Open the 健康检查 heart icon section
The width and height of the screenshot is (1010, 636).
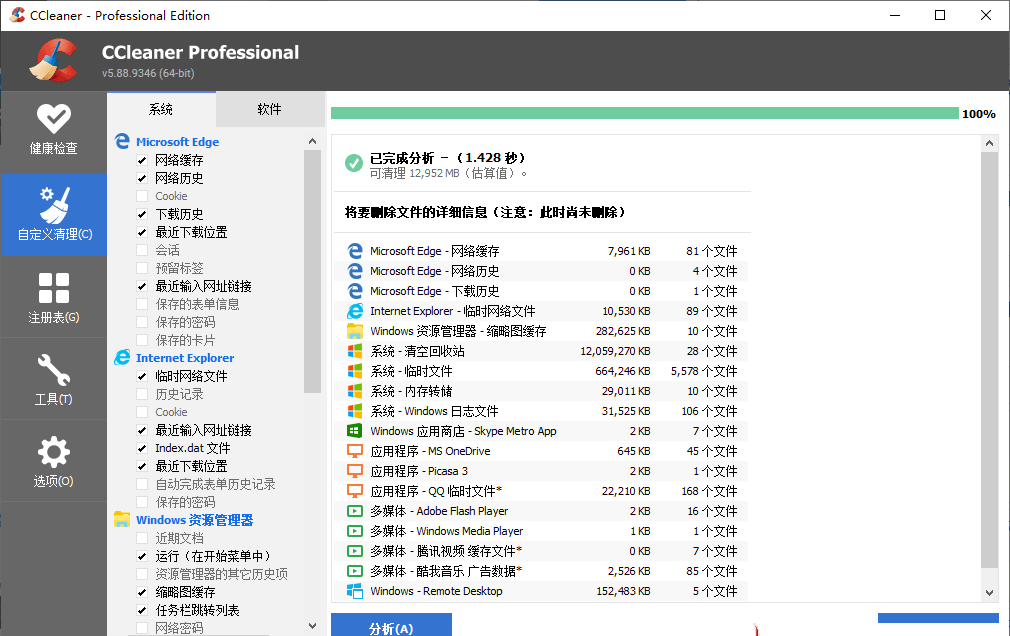53,130
